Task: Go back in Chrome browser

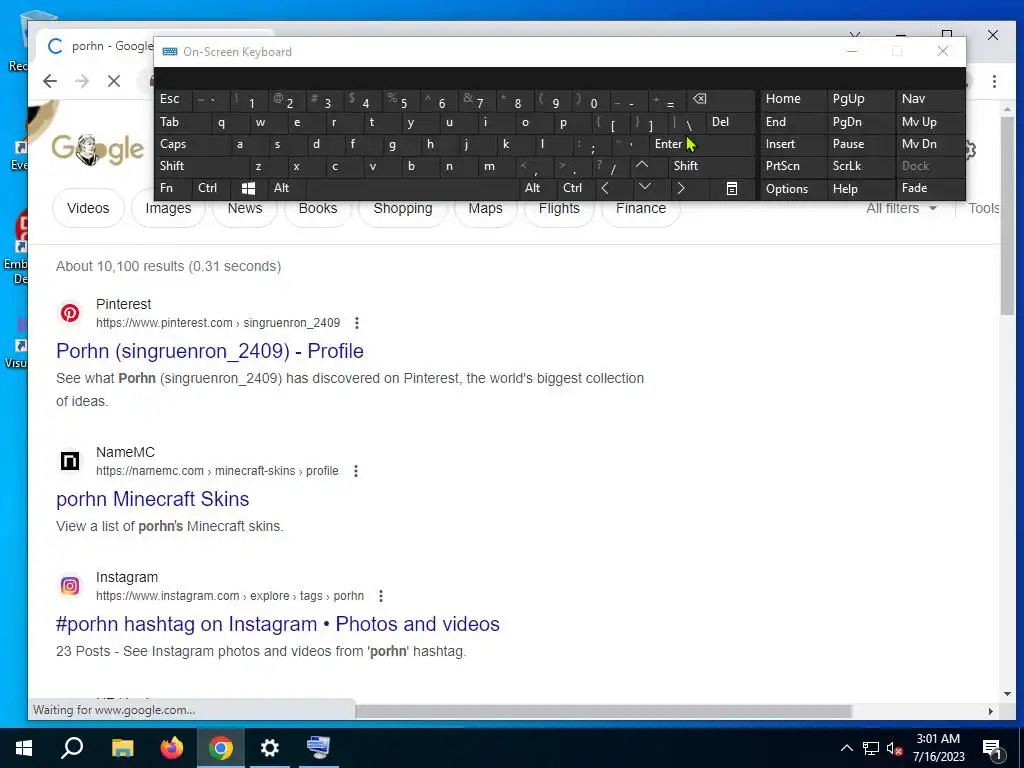Action: (x=50, y=81)
